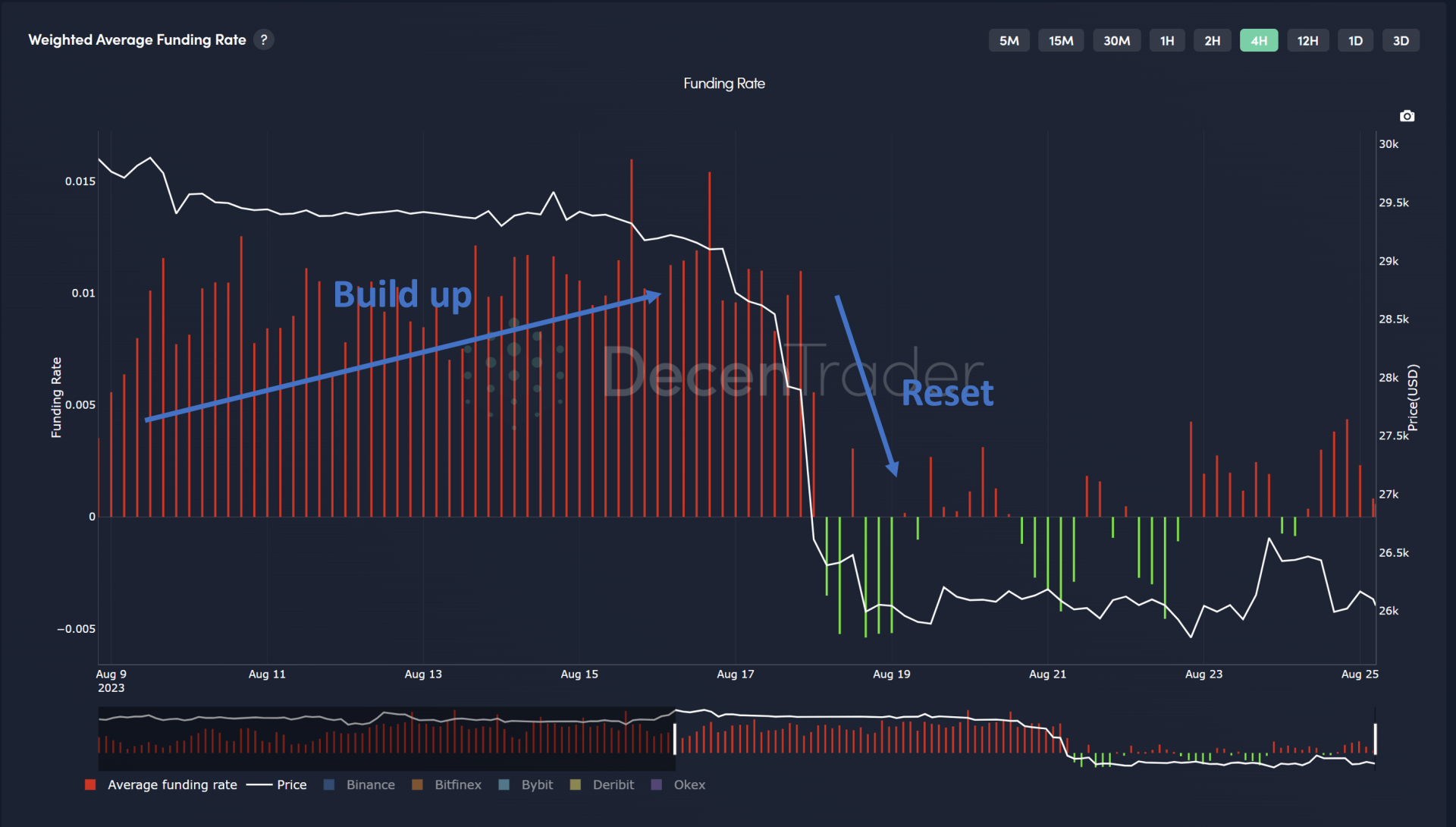Click the camera snapshot icon
1456x827 pixels.
pos(1407,116)
